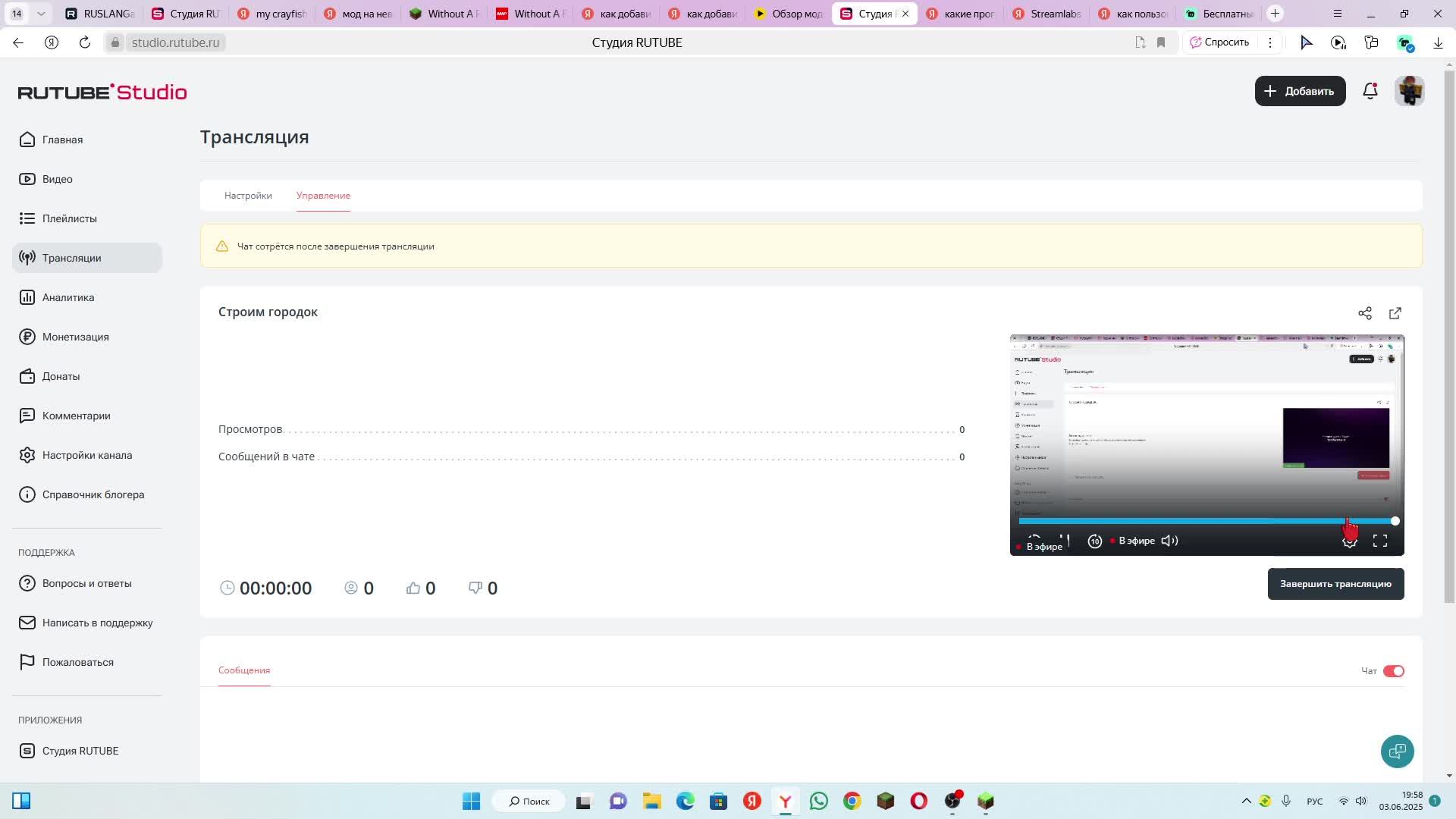Switch to the Настройки tab
Viewport: 1456px width, 819px height.
coord(248,196)
